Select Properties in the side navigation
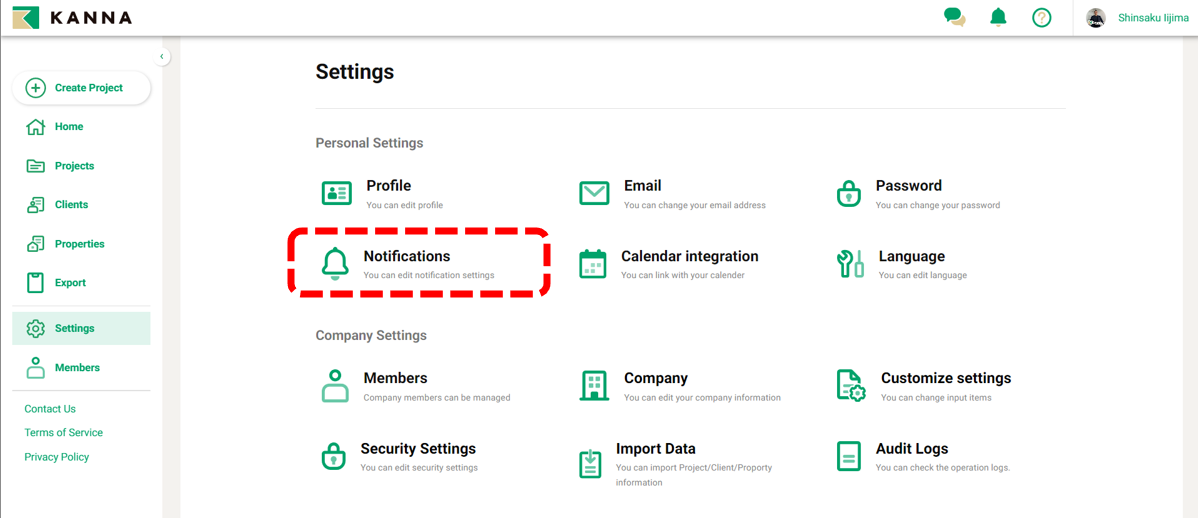This screenshot has width=1198, height=518. coord(79,244)
